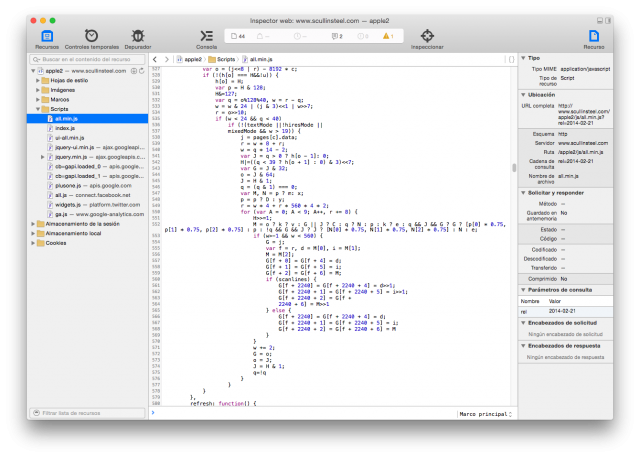Viewport: 640px width, 458px height.
Task: Go back with the navigation arrow
Action: pos(156,60)
